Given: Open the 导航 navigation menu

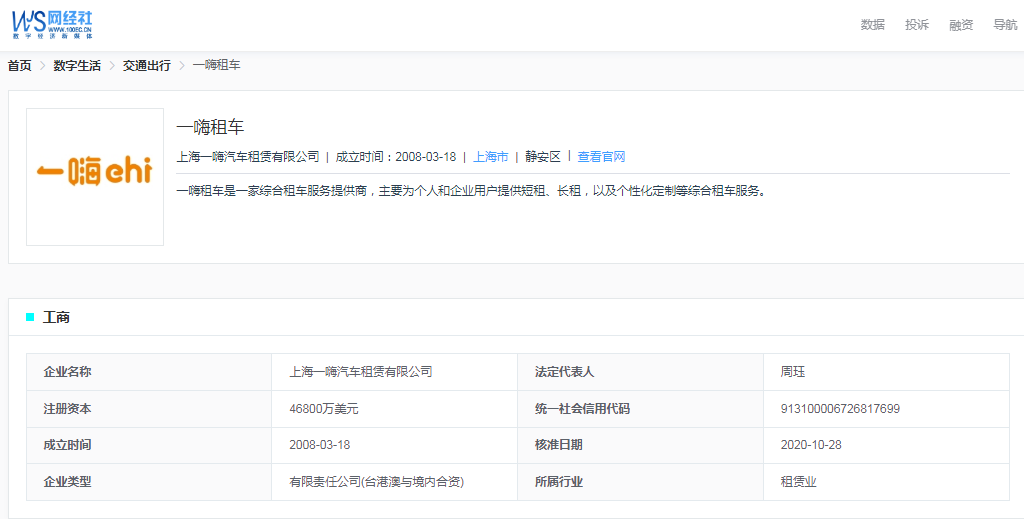Looking at the screenshot, I should pos(1005,25).
